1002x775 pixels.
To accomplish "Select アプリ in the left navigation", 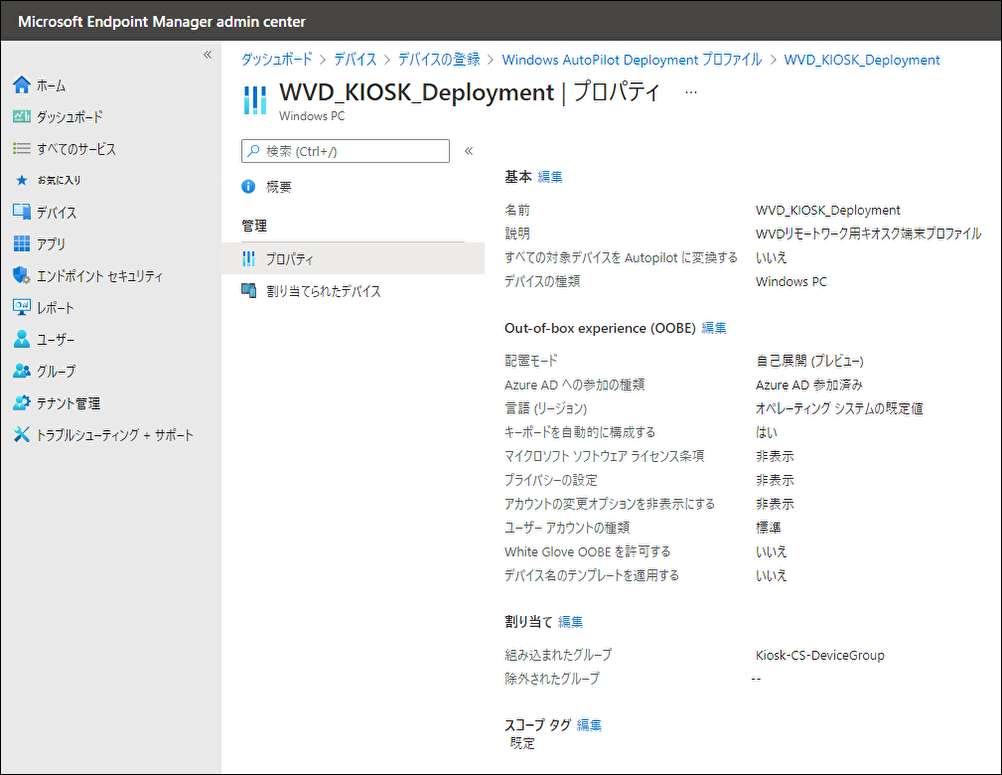I will (50, 244).
